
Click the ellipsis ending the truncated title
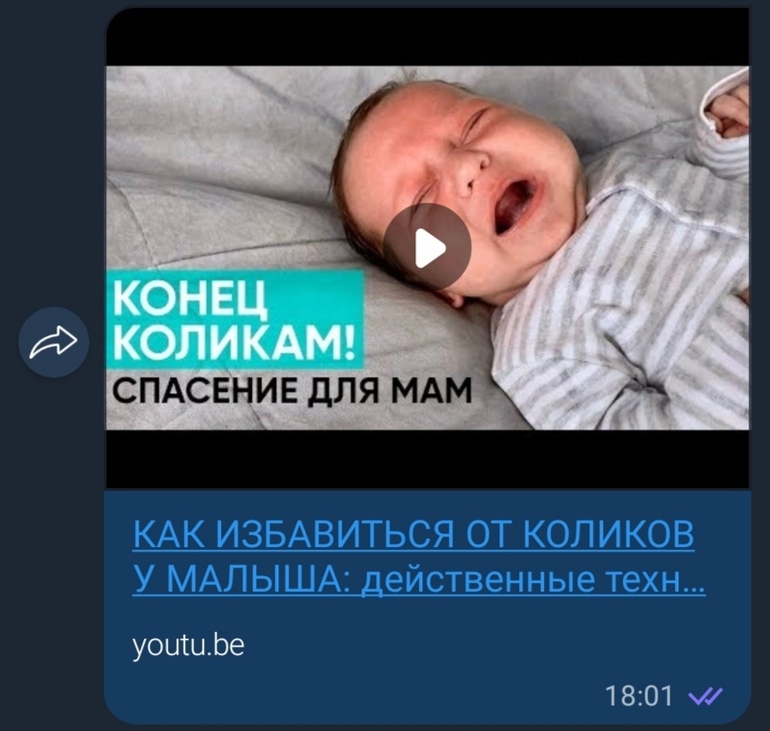click(x=695, y=587)
